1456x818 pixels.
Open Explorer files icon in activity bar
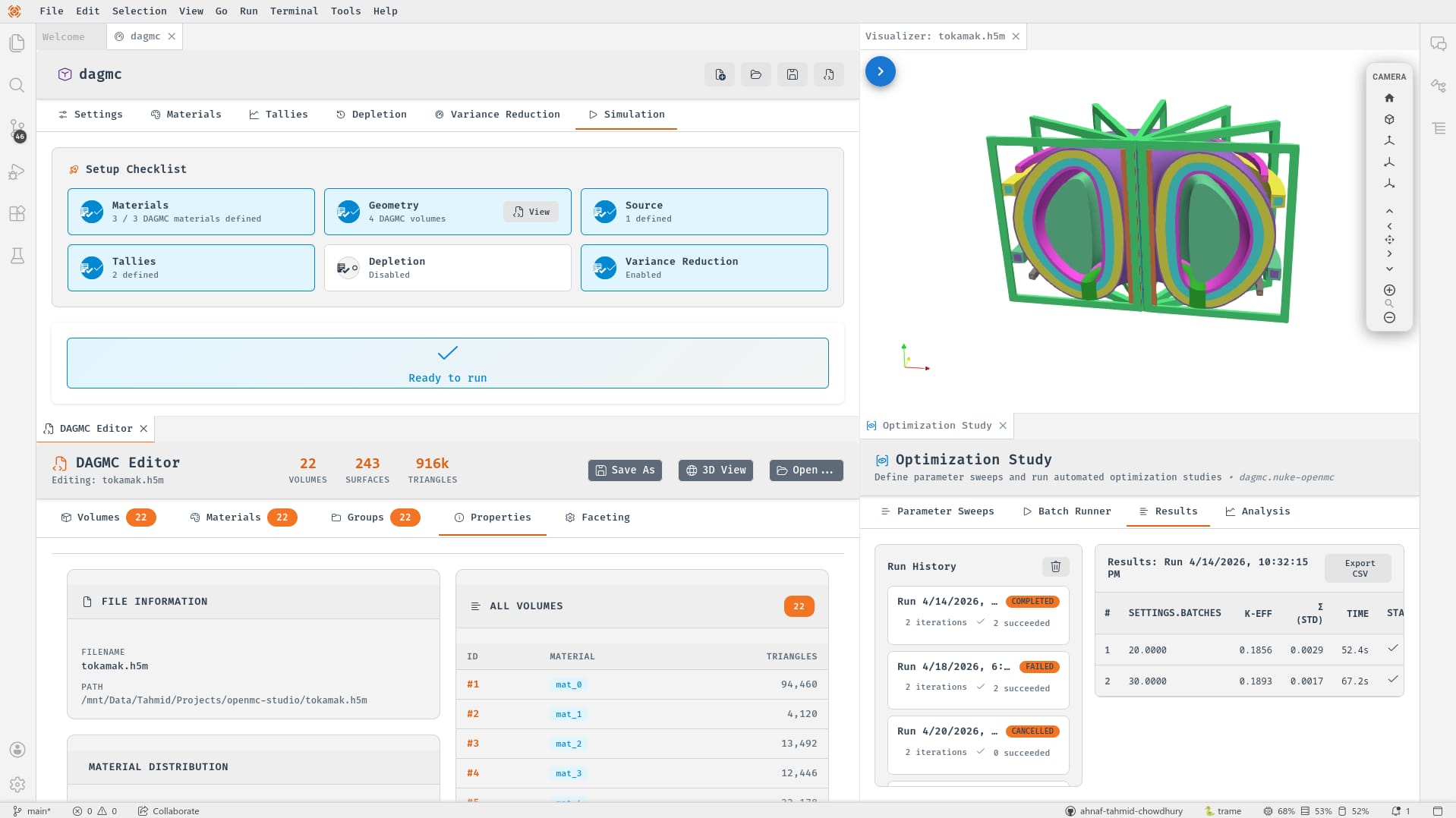[17, 43]
